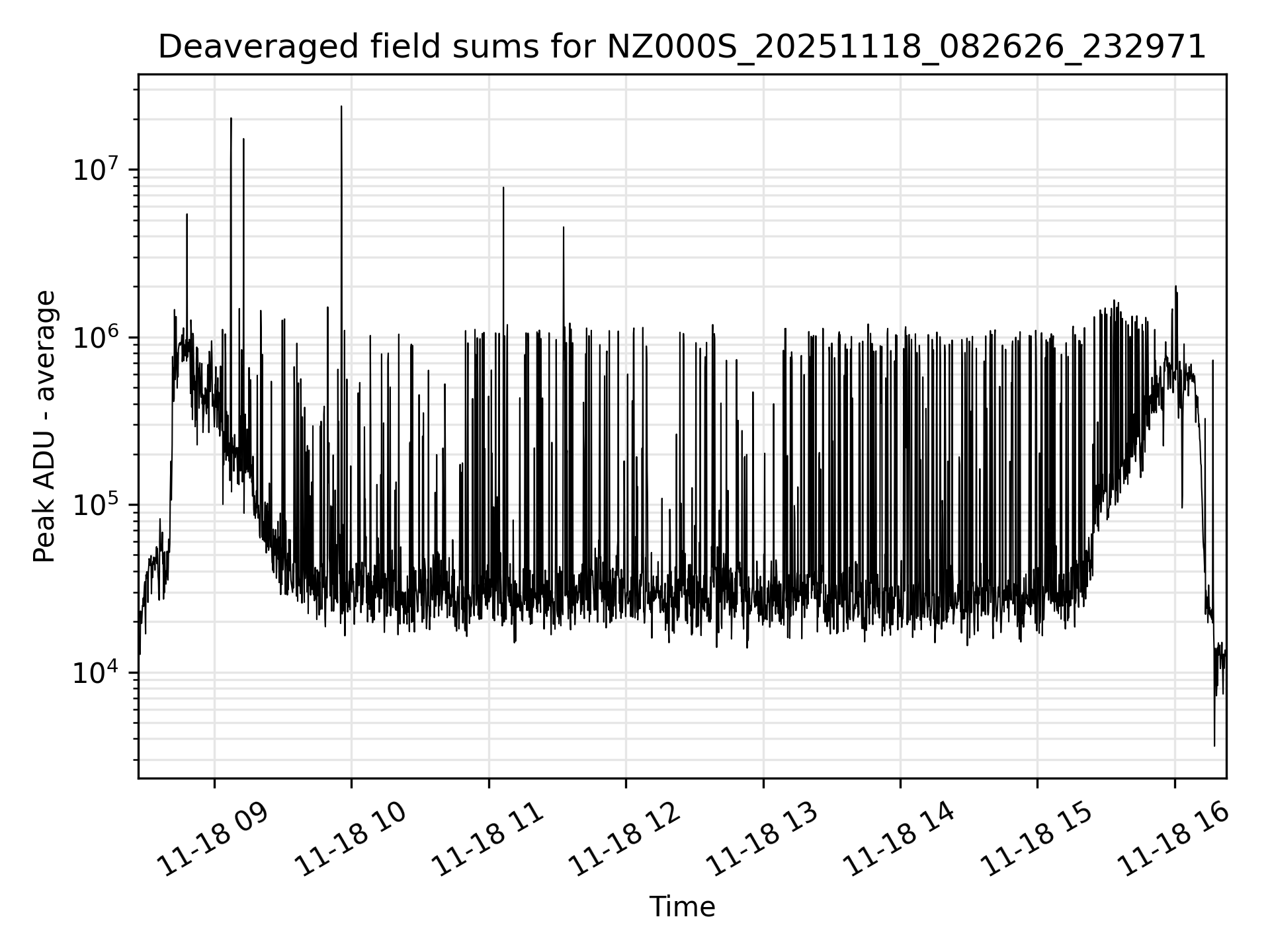Click the lowest data dip after 16:00
Viewport: 1270px width, 952px height.
pos(1214,745)
